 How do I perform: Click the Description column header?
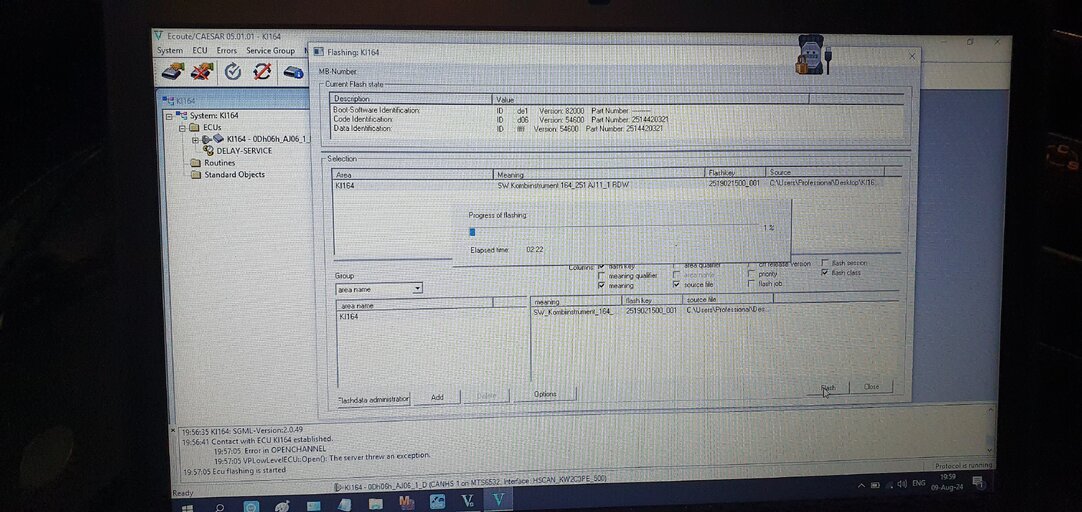(x=411, y=99)
